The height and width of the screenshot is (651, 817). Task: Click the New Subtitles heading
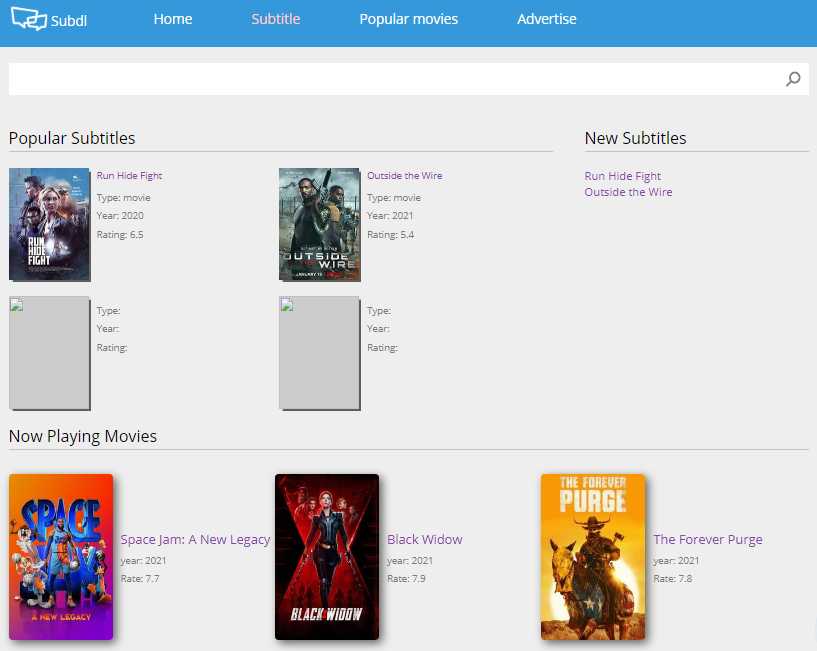[x=635, y=138]
